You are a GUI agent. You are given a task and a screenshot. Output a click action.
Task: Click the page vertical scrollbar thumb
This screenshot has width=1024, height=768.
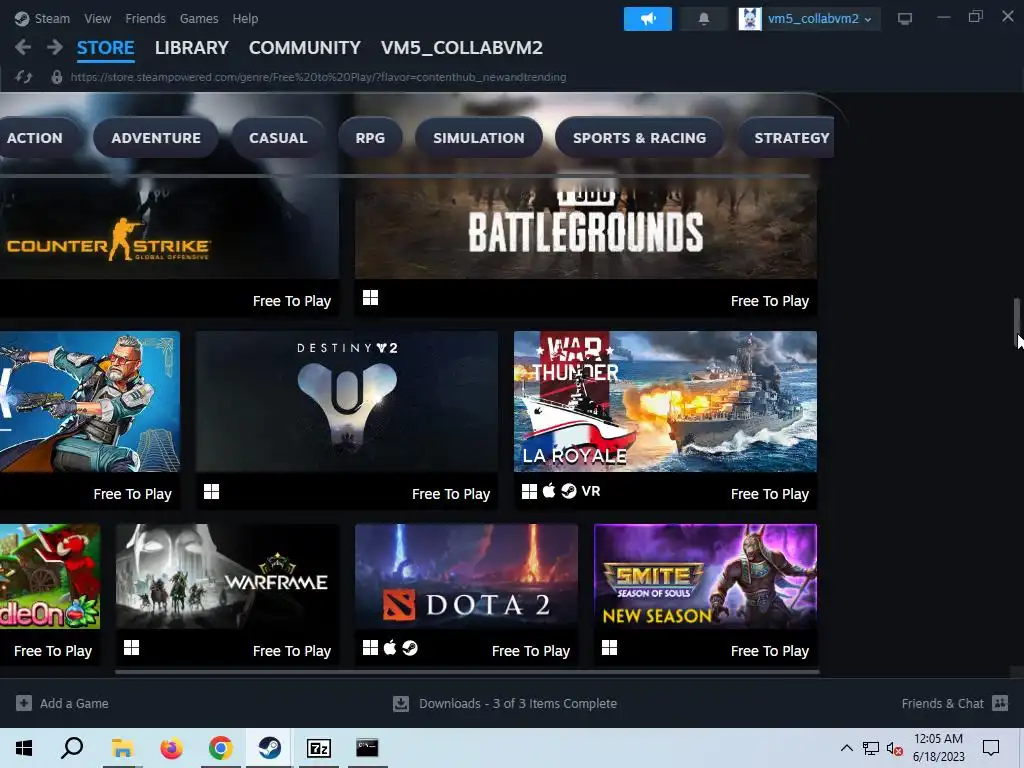pyautogui.click(x=1016, y=323)
